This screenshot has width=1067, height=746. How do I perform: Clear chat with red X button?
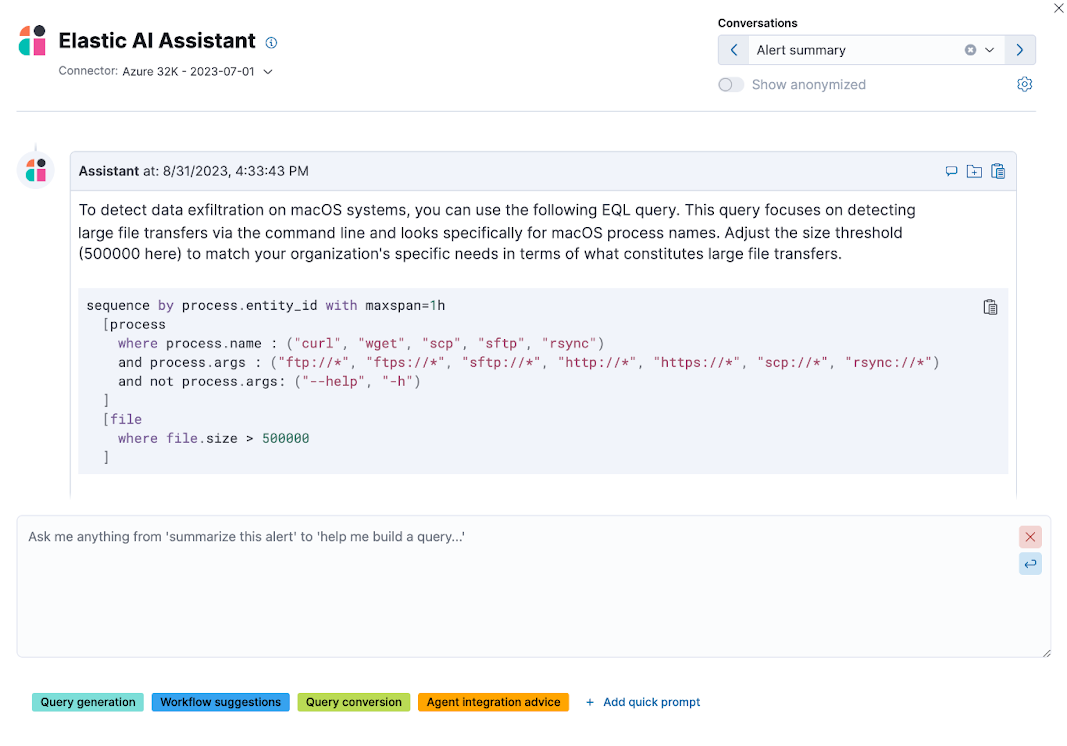click(x=1030, y=537)
